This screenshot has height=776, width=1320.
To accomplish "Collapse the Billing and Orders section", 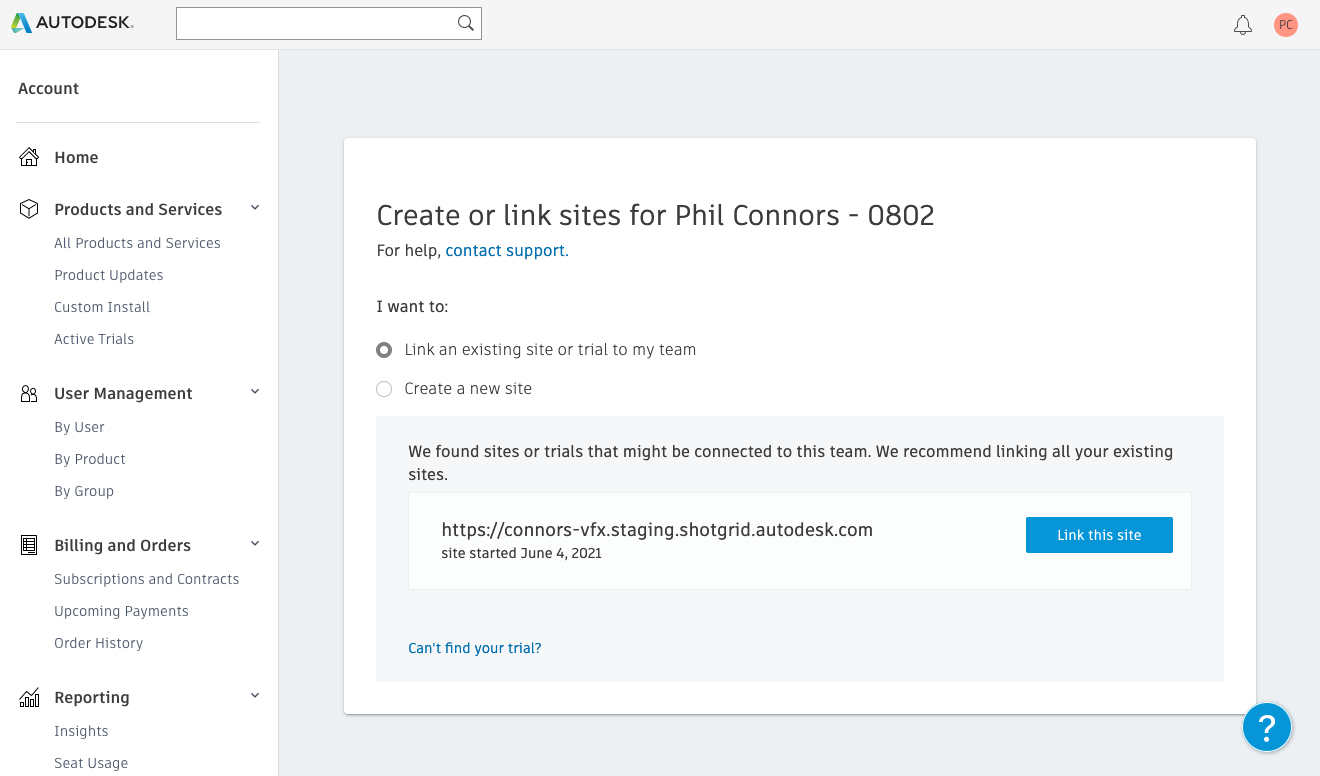I will tap(255, 544).
